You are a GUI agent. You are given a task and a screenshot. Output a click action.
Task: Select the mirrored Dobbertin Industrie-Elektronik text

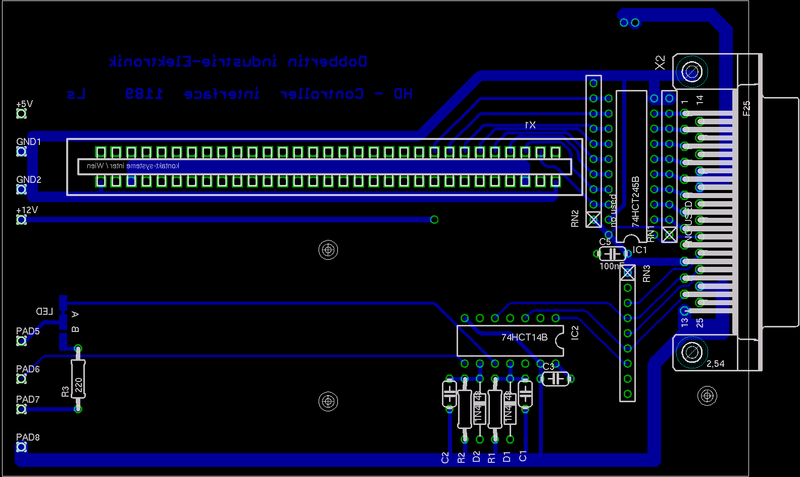pos(238,62)
